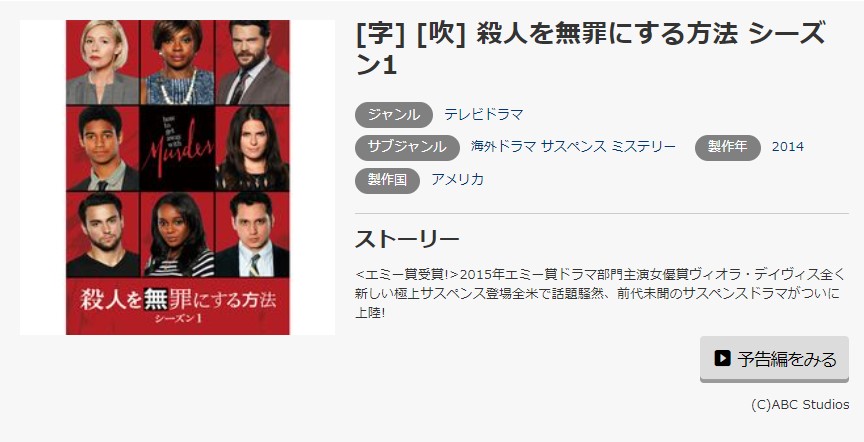864x442 pixels.
Task: Click the (C)ABC Studios copyright text
Action: tap(800, 405)
